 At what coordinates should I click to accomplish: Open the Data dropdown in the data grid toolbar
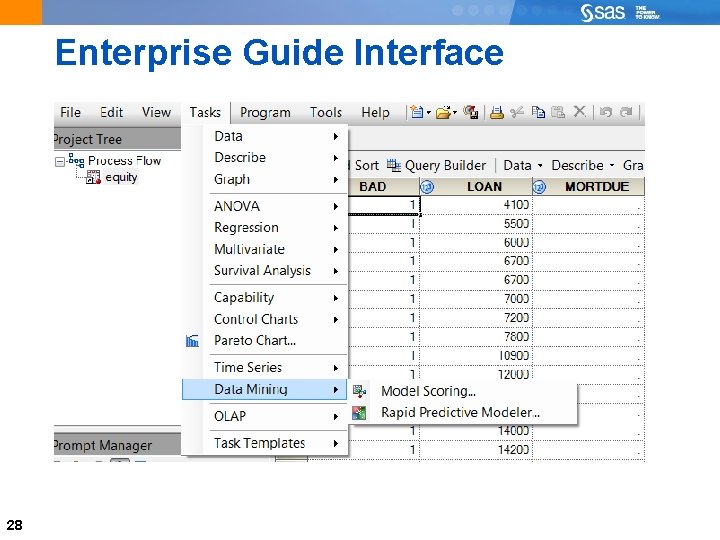pos(523,165)
